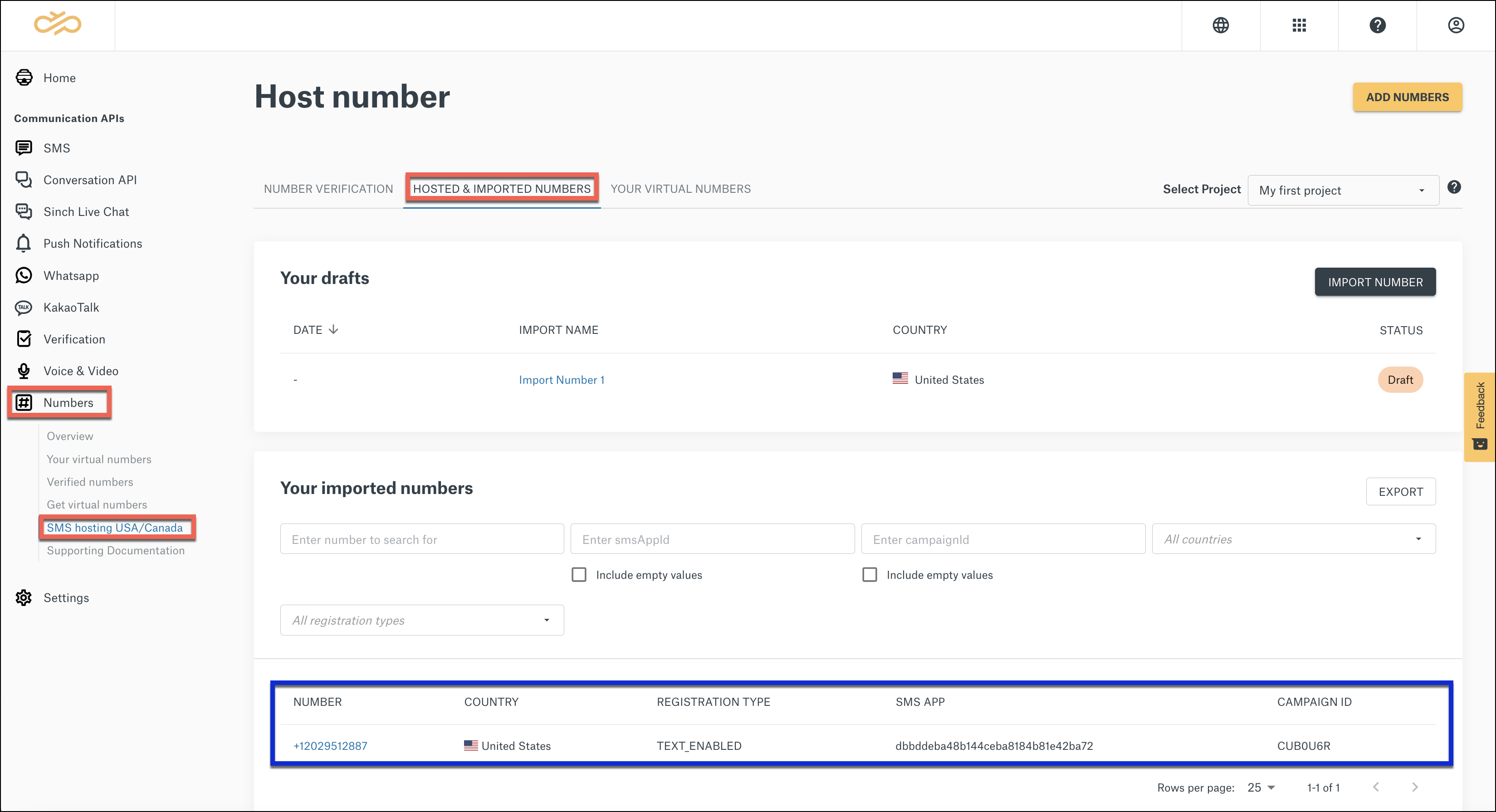This screenshot has width=1496, height=812.
Task: Select the Numbers hash icon
Action: pos(24,402)
